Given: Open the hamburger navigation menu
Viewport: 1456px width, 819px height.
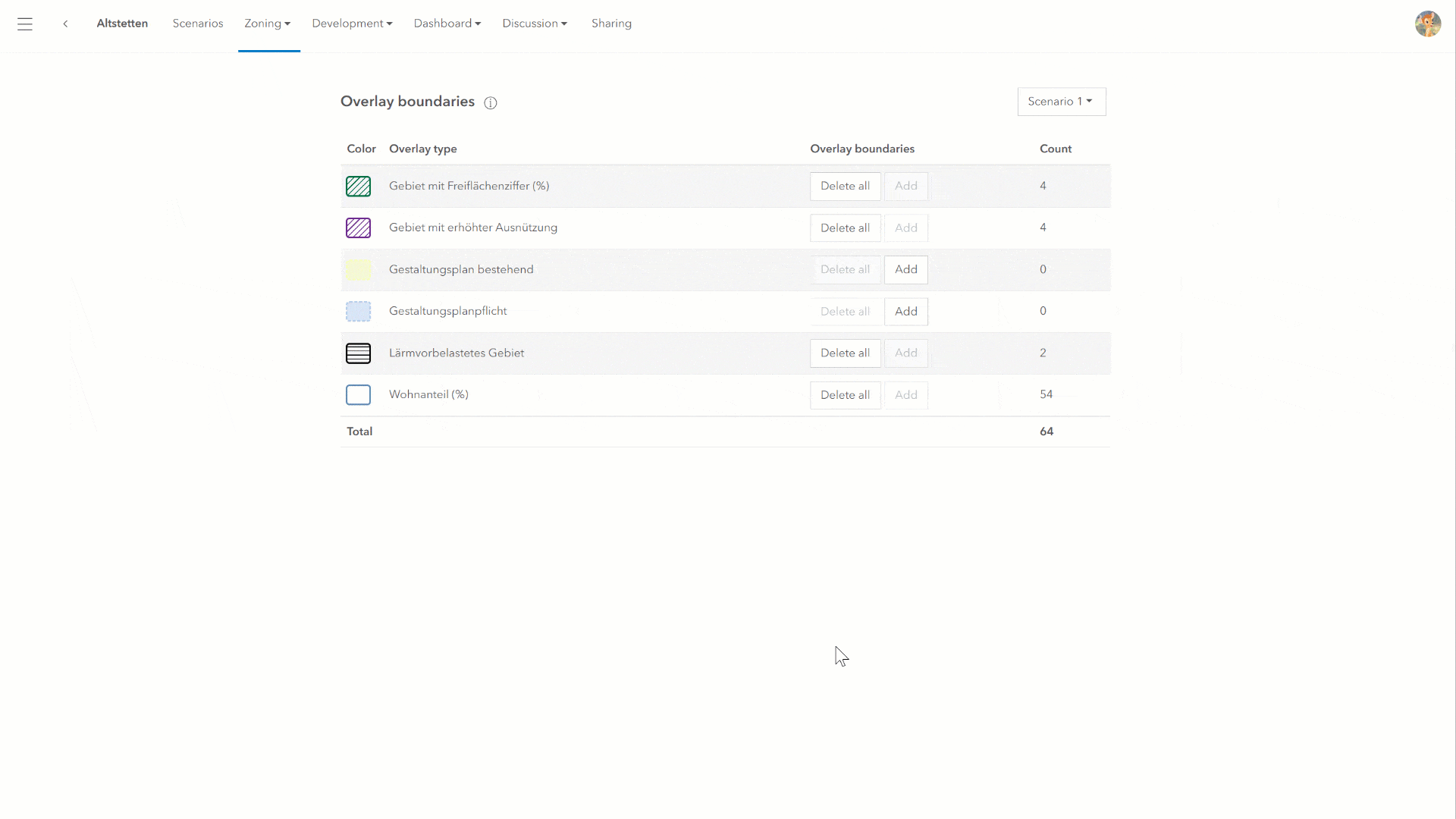Looking at the screenshot, I should pos(25,24).
